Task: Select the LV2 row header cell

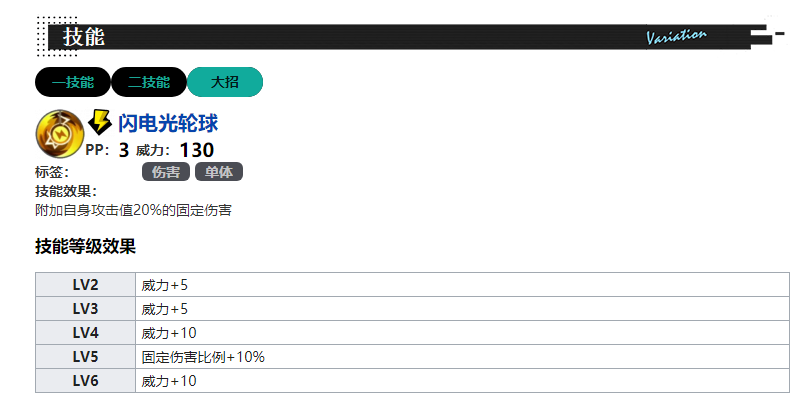Action: pos(86,285)
